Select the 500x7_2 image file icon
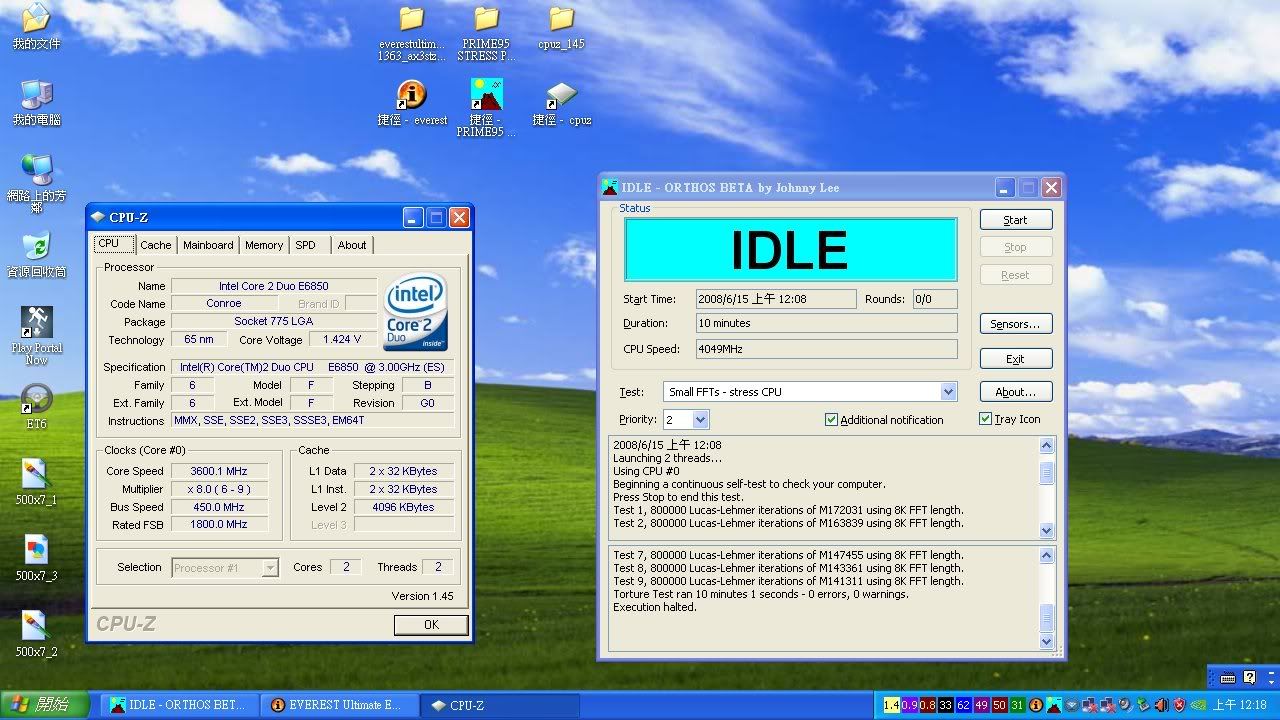Screen dimensions: 1280x720 tap(36, 634)
